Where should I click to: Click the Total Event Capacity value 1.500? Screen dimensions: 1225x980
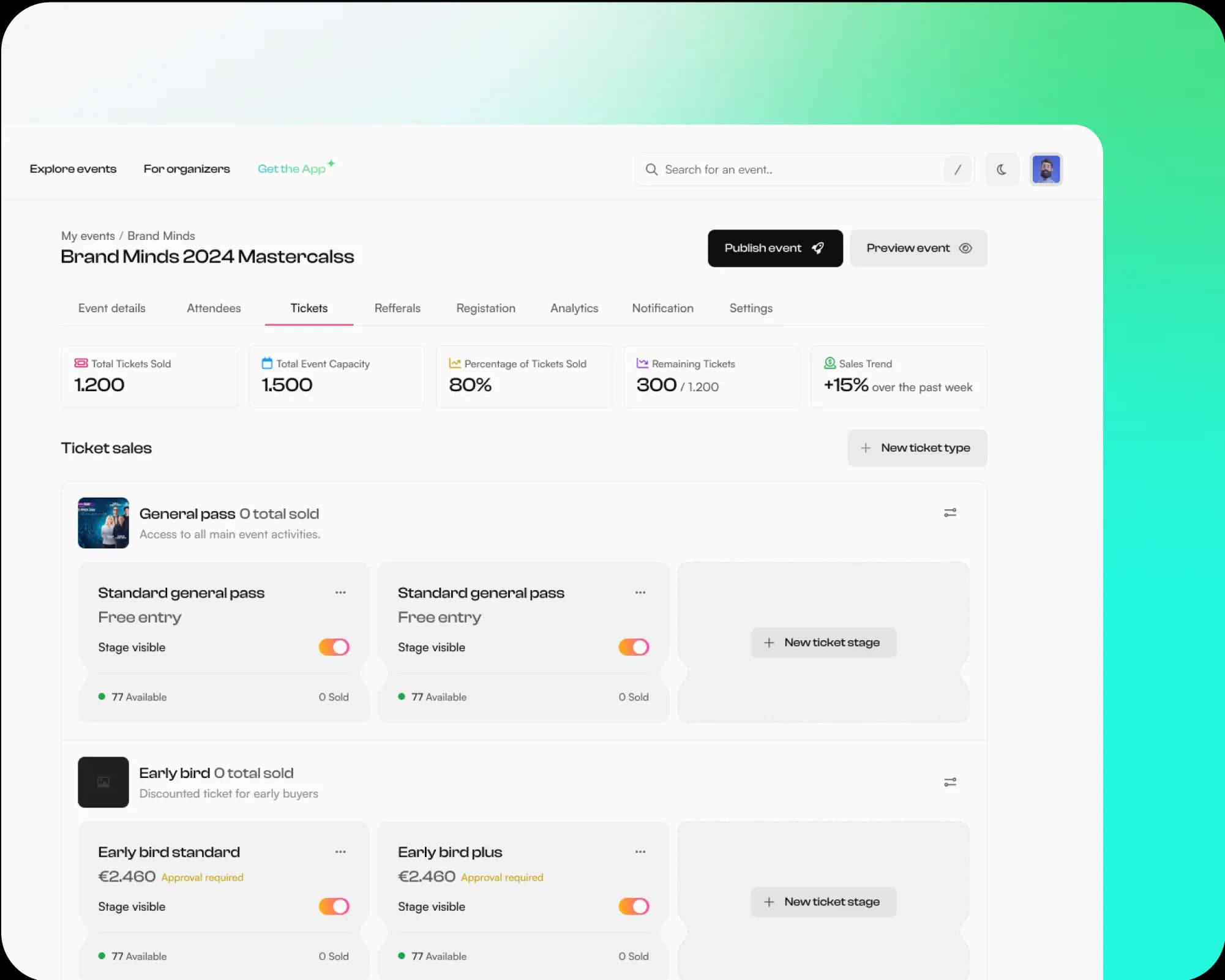(287, 385)
